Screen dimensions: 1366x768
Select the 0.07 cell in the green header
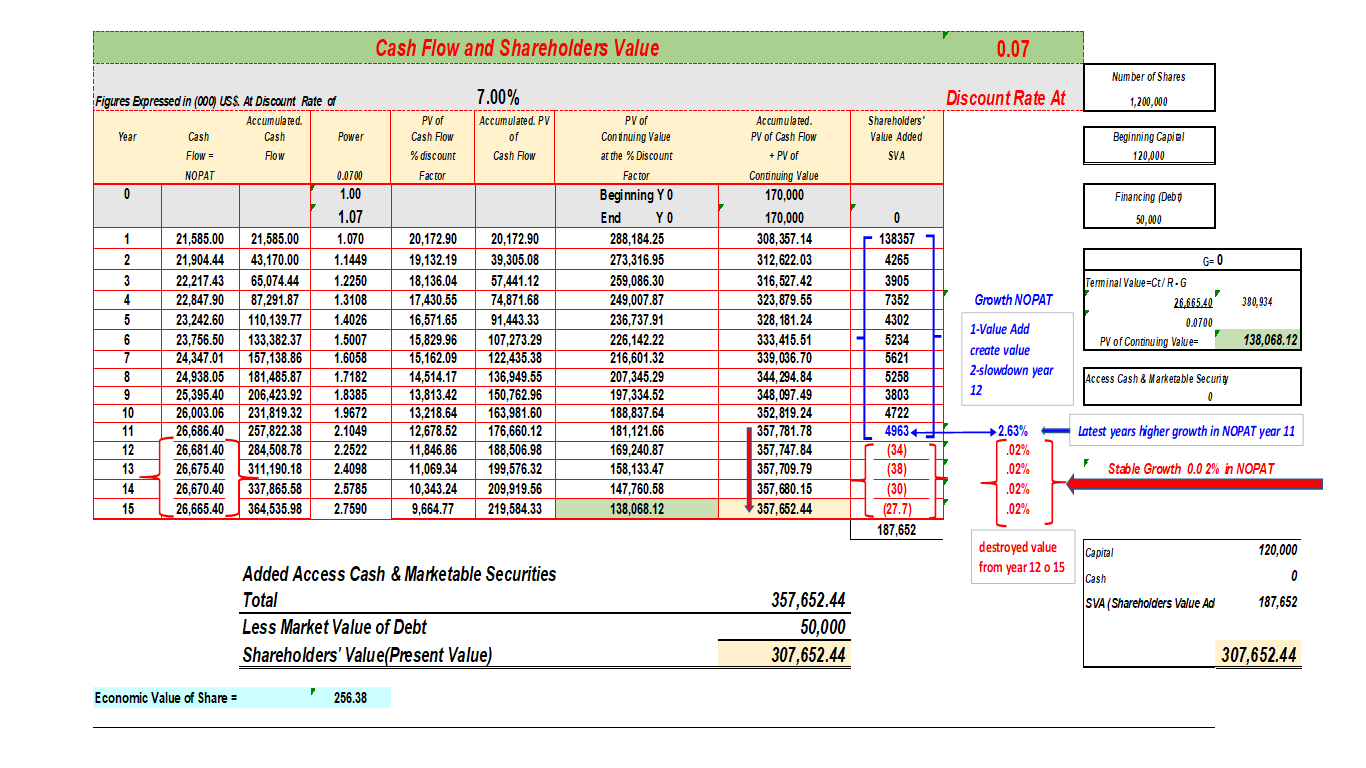(1012, 48)
